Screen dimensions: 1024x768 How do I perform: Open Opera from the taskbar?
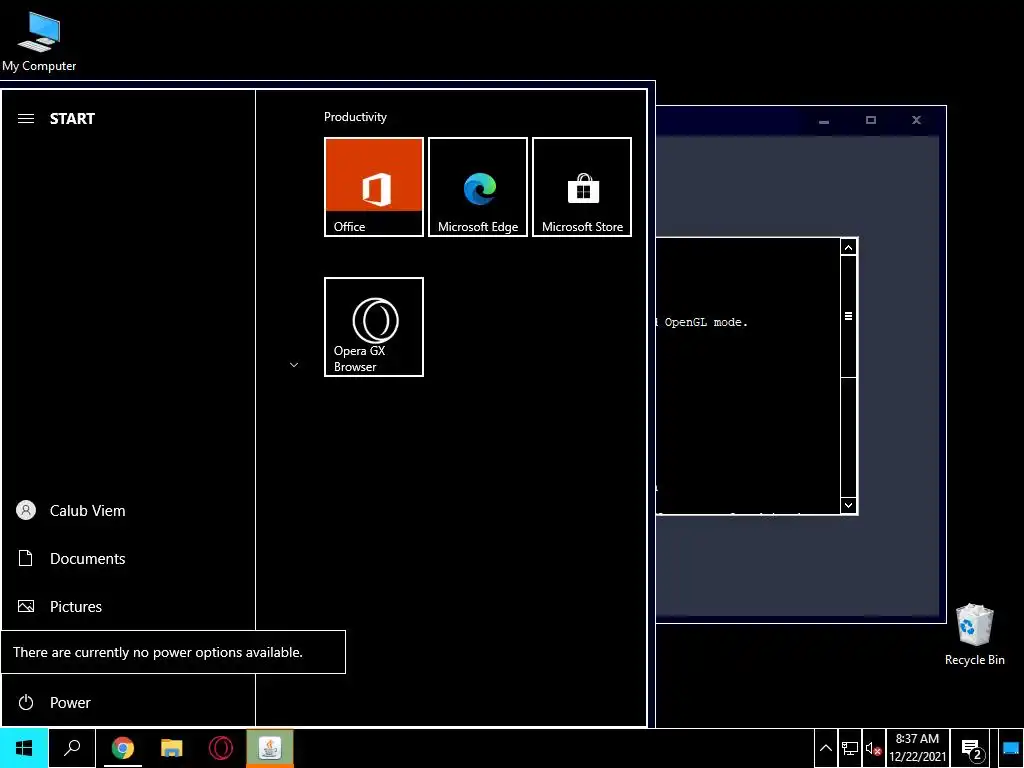coord(221,748)
